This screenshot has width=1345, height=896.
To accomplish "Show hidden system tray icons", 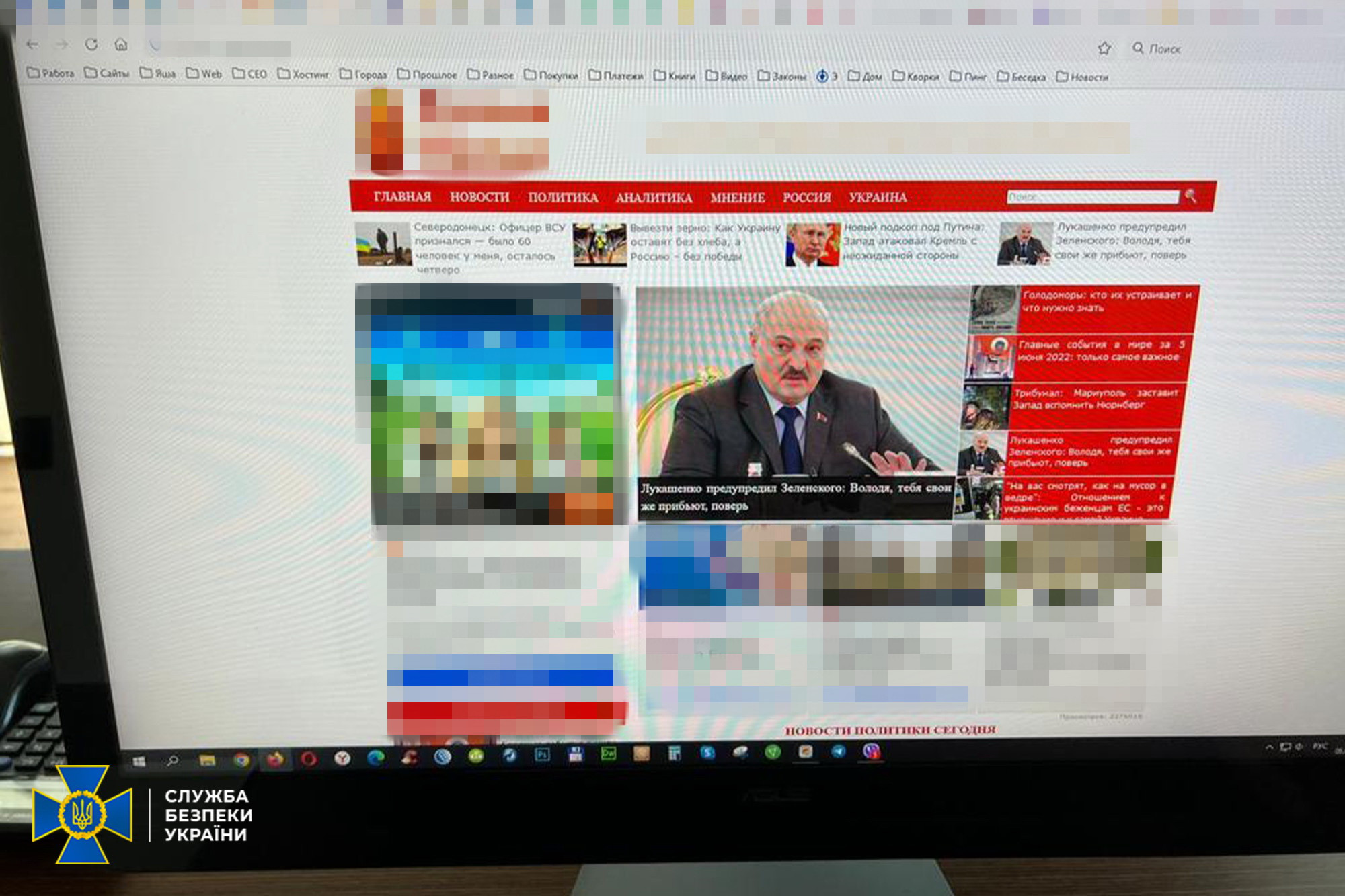I will [1269, 747].
